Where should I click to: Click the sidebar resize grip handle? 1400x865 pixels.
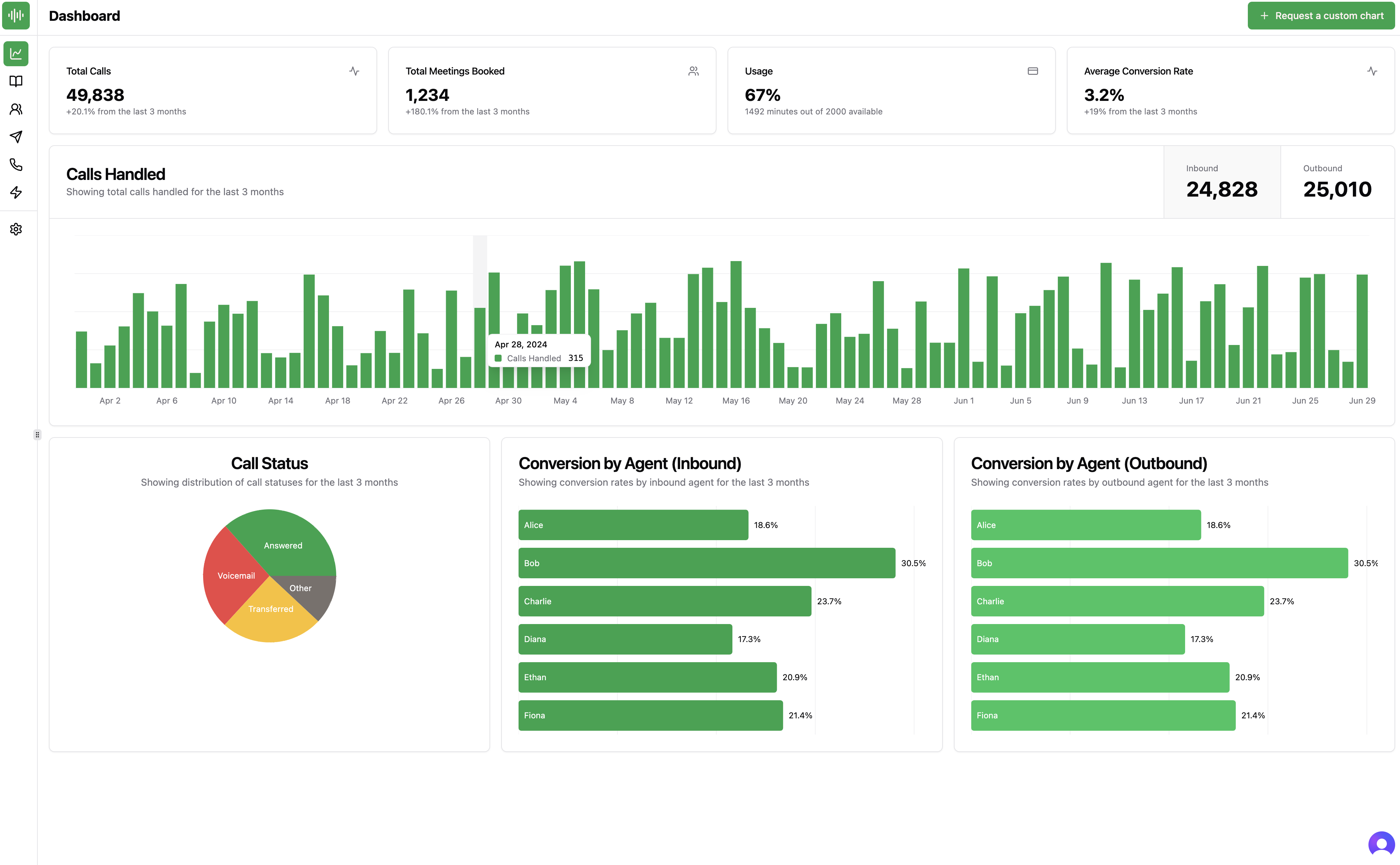37,435
